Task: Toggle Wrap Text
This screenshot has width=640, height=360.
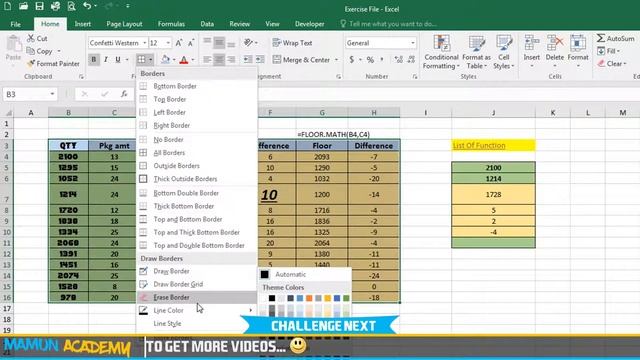Action: tap(293, 43)
